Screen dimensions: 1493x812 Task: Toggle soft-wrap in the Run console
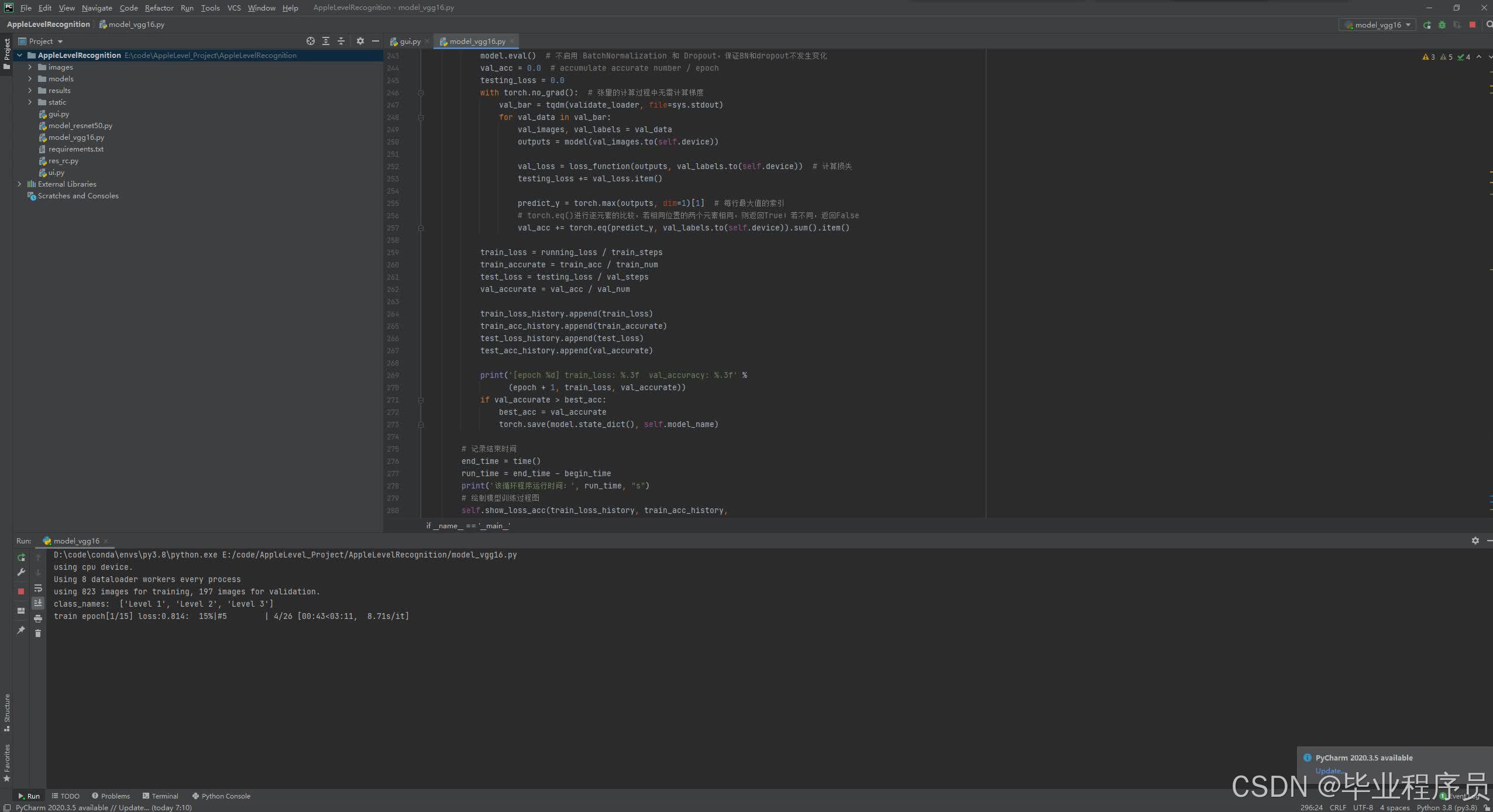(38, 588)
